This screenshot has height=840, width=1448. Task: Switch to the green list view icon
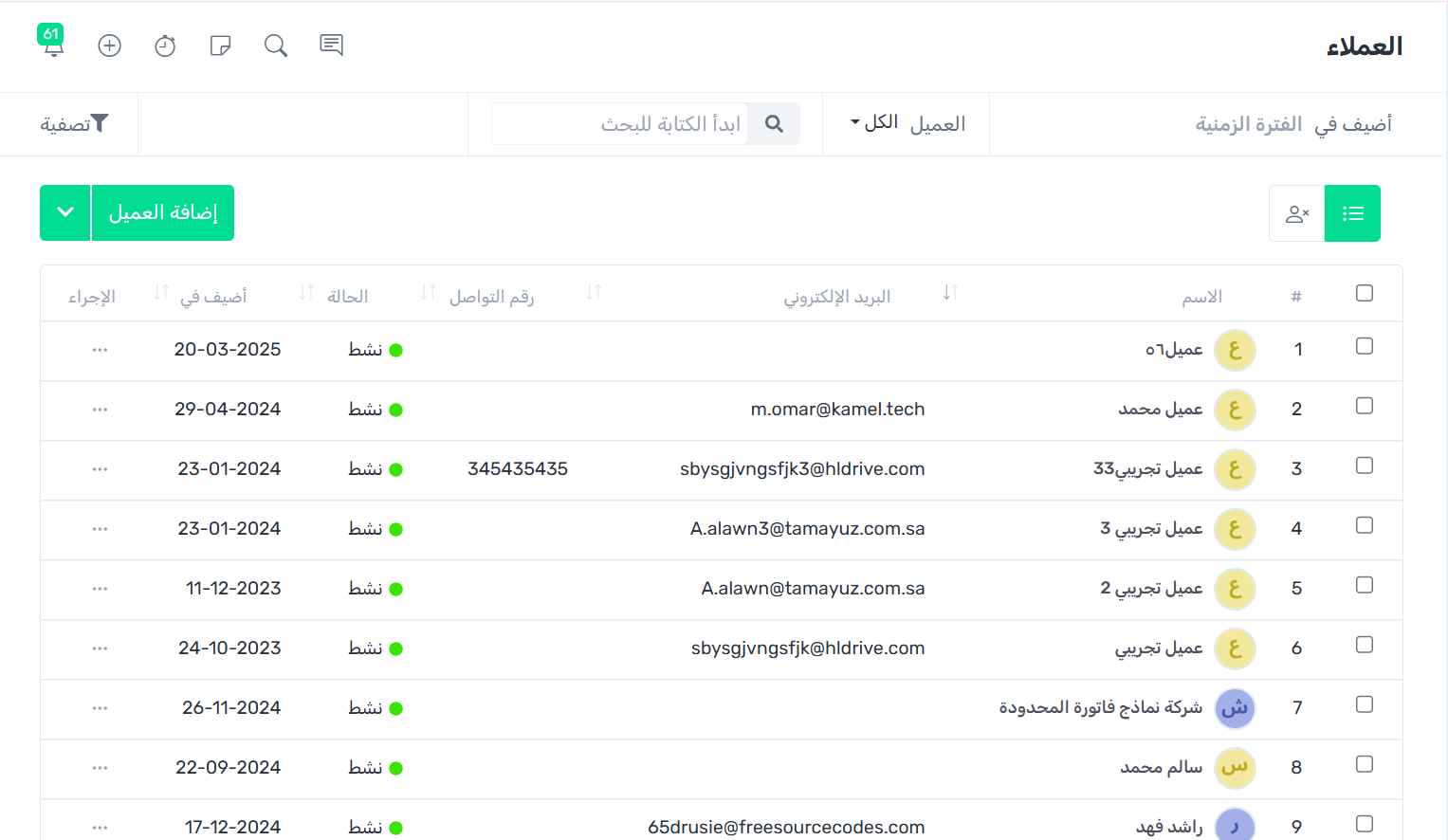click(x=1352, y=213)
